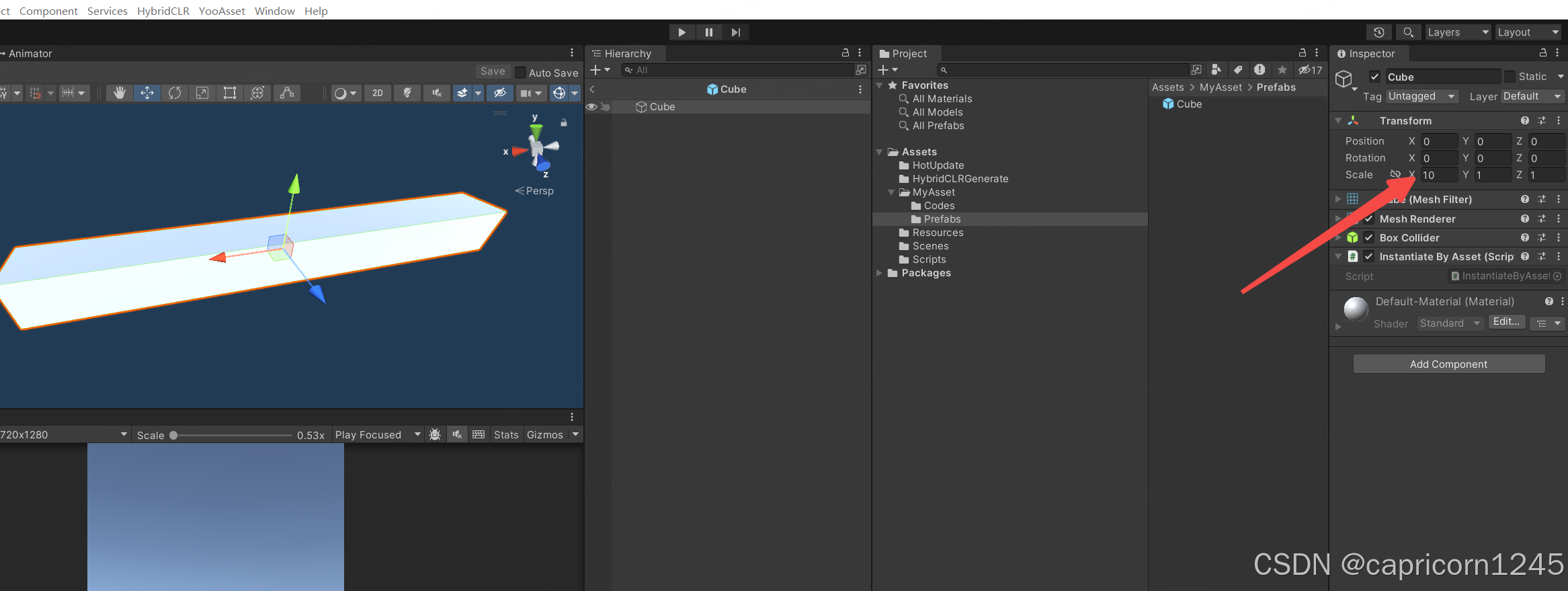Click the Scale X input field

click(x=1438, y=175)
